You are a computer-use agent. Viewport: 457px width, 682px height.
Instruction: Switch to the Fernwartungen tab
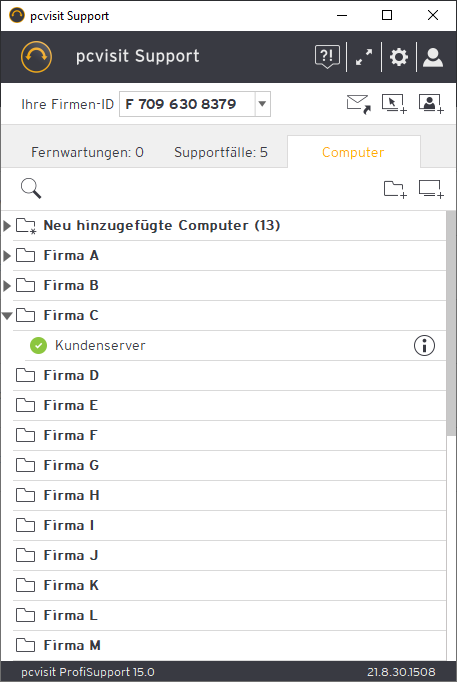pyautogui.click(x=87, y=152)
